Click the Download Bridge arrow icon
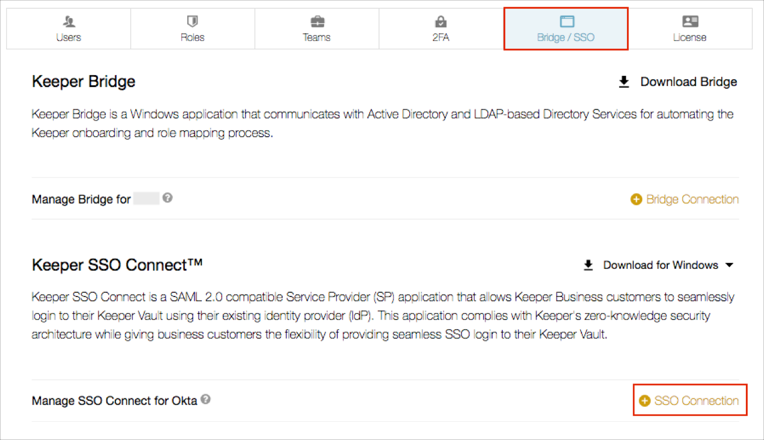This screenshot has height=440, width=764. point(624,82)
